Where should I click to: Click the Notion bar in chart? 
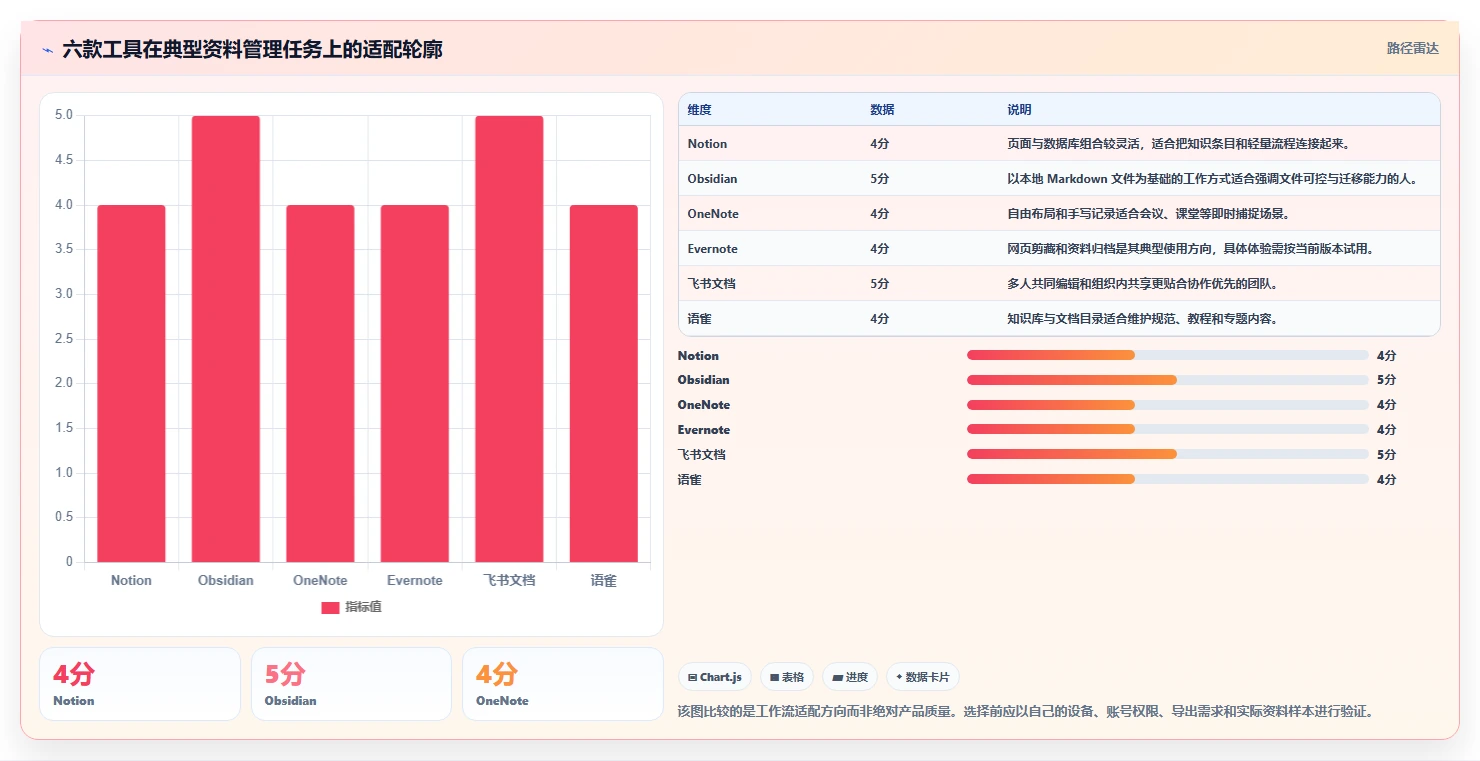(x=131, y=383)
